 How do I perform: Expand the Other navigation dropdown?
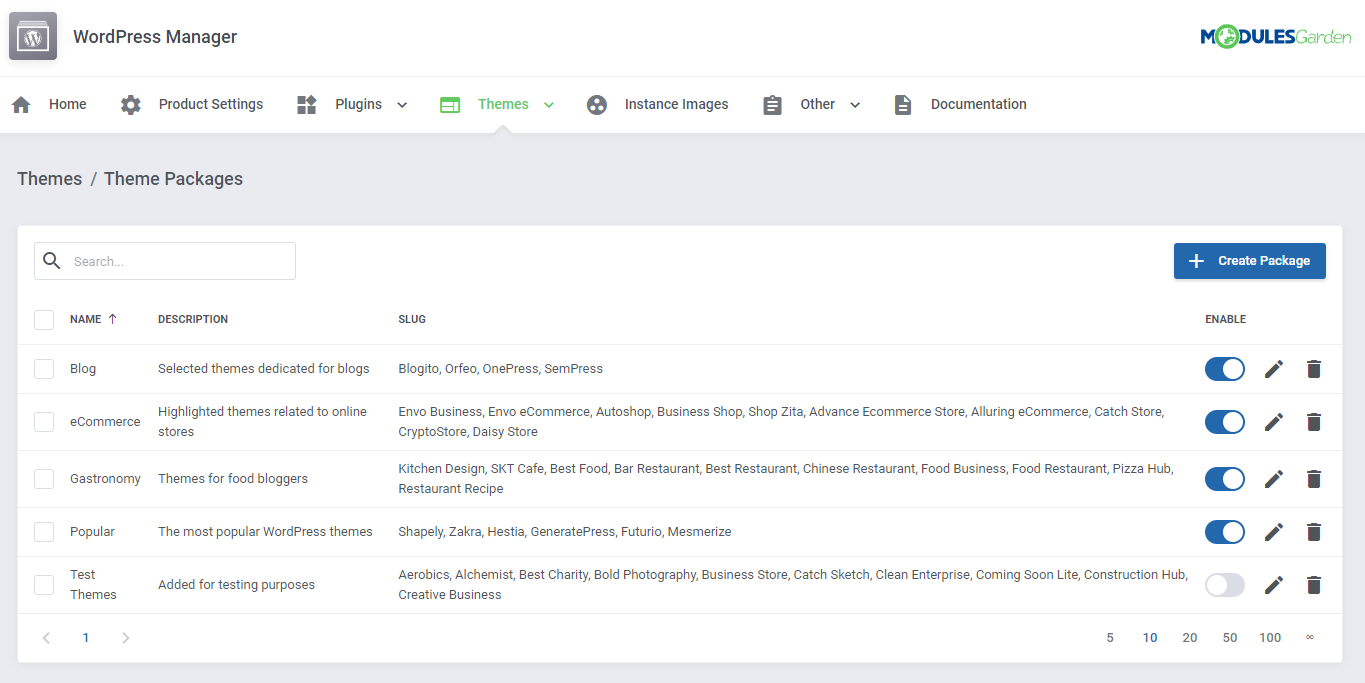(855, 104)
